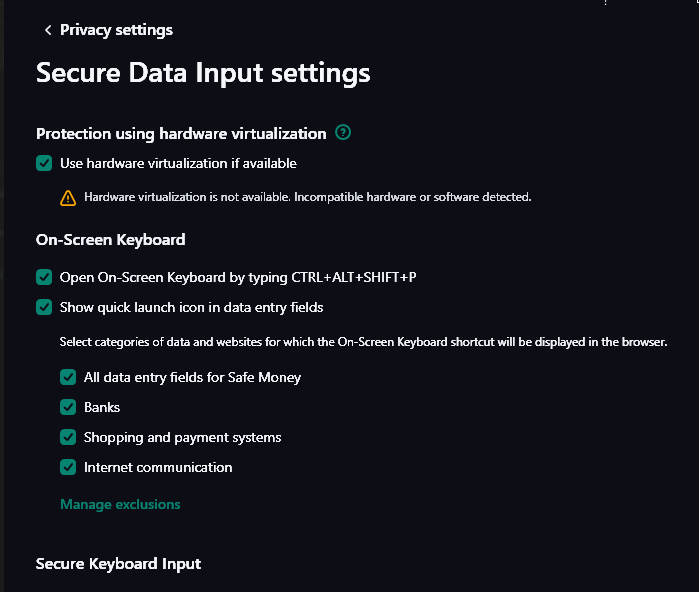Click the 'Select categories of data' description text
The width and height of the screenshot is (699, 592).
(363, 342)
